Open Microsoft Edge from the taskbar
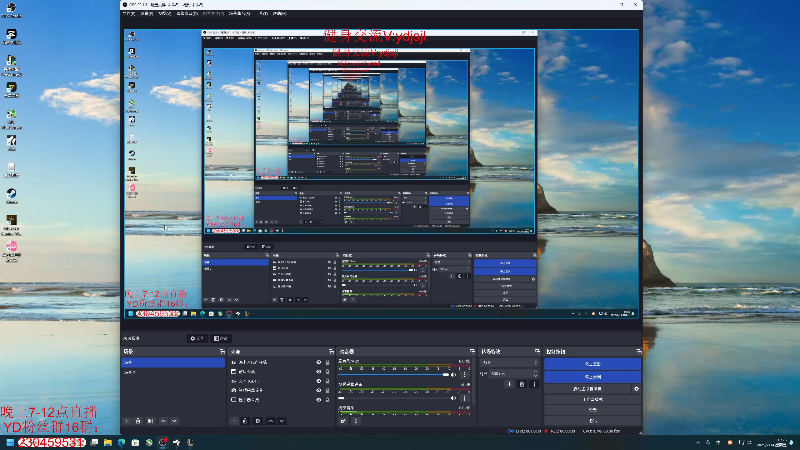 tap(121, 442)
